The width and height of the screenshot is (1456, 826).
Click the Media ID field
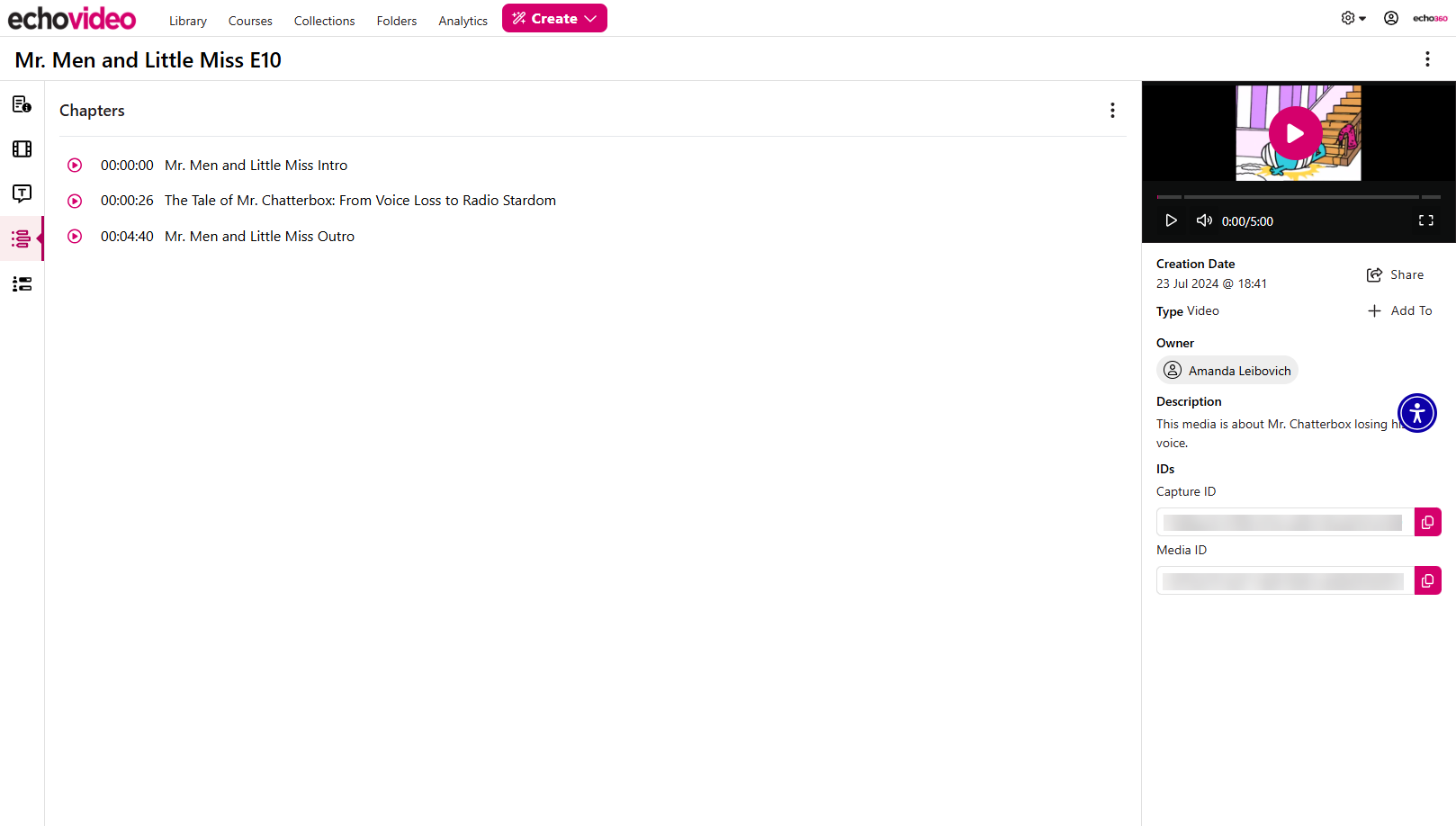(x=1285, y=580)
